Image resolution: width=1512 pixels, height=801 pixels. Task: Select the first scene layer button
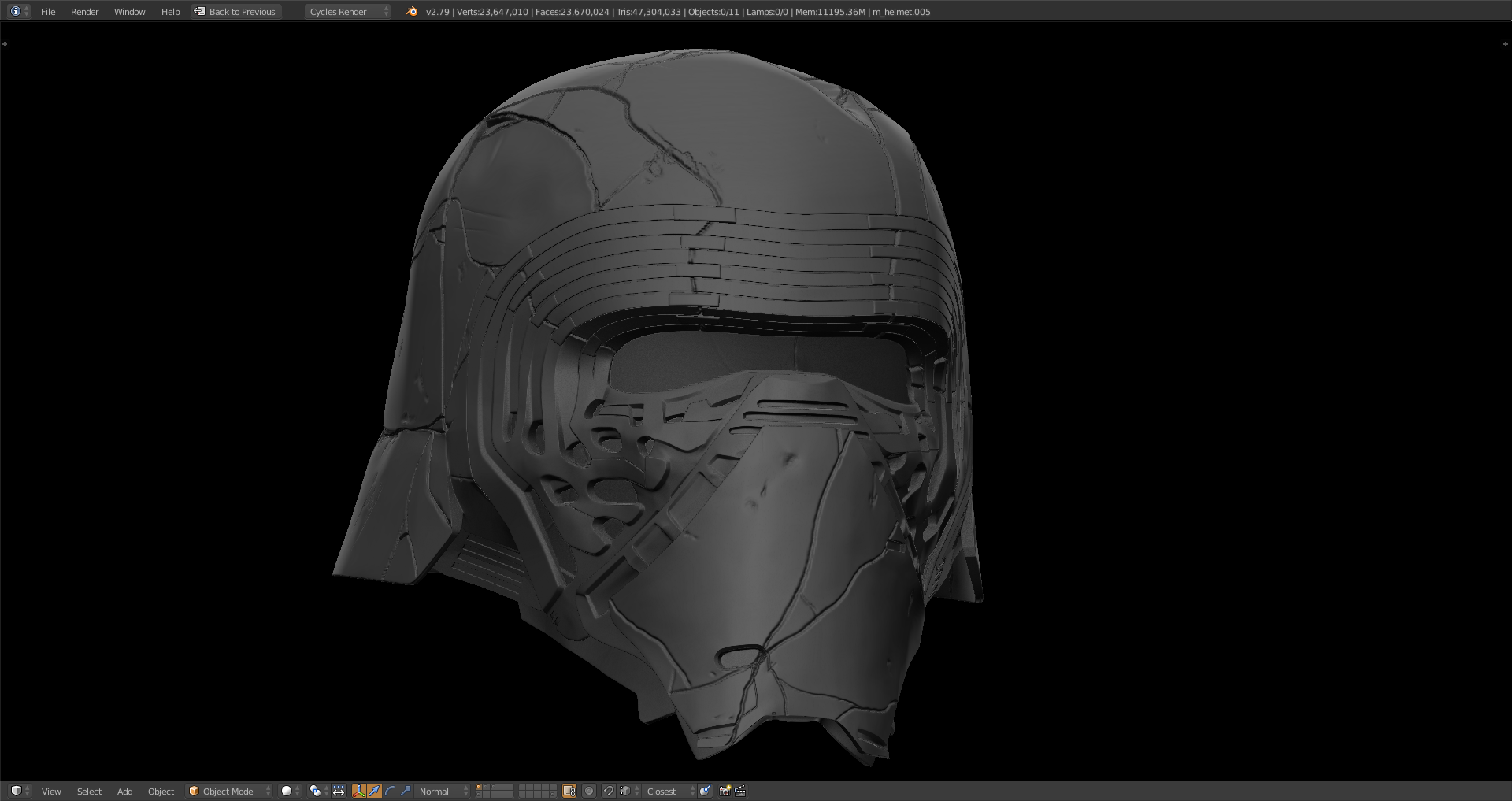(x=478, y=787)
